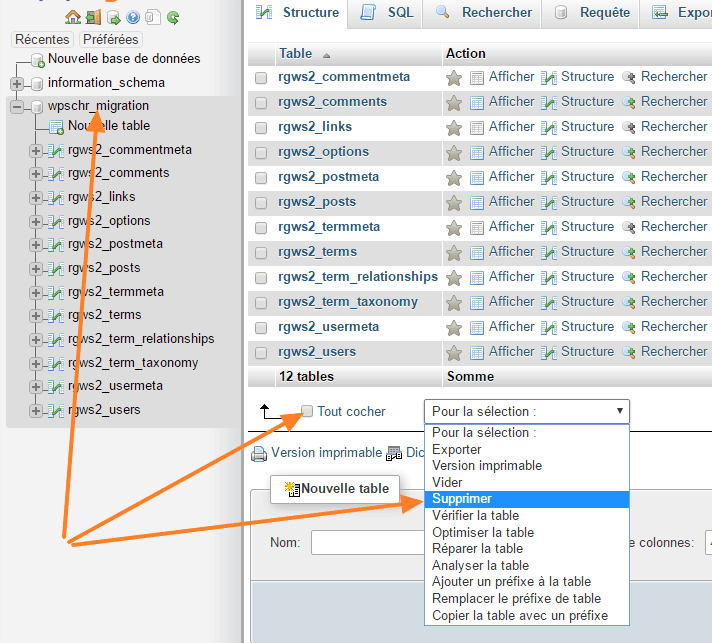Screen dimensions: 712x643
Task: Click the Nom table name input field
Action: [x=368, y=542]
